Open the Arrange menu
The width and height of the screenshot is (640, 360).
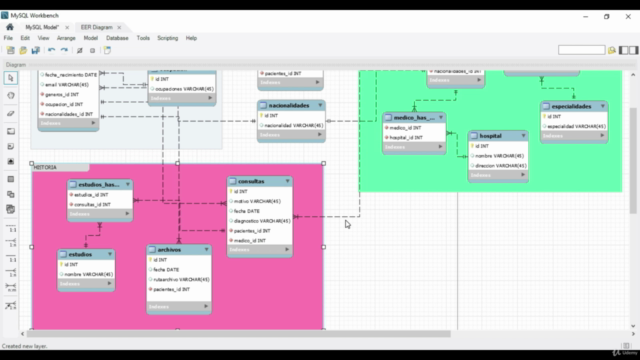click(66, 38)
